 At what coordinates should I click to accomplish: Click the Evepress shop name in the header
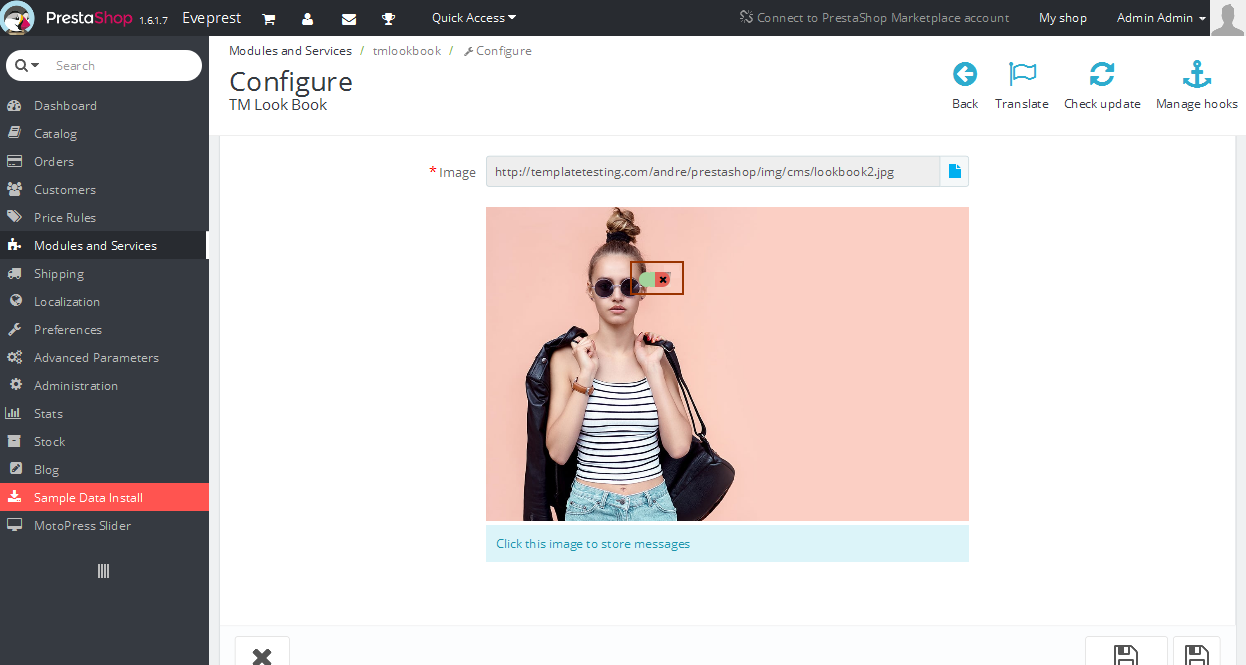[212, 18]
